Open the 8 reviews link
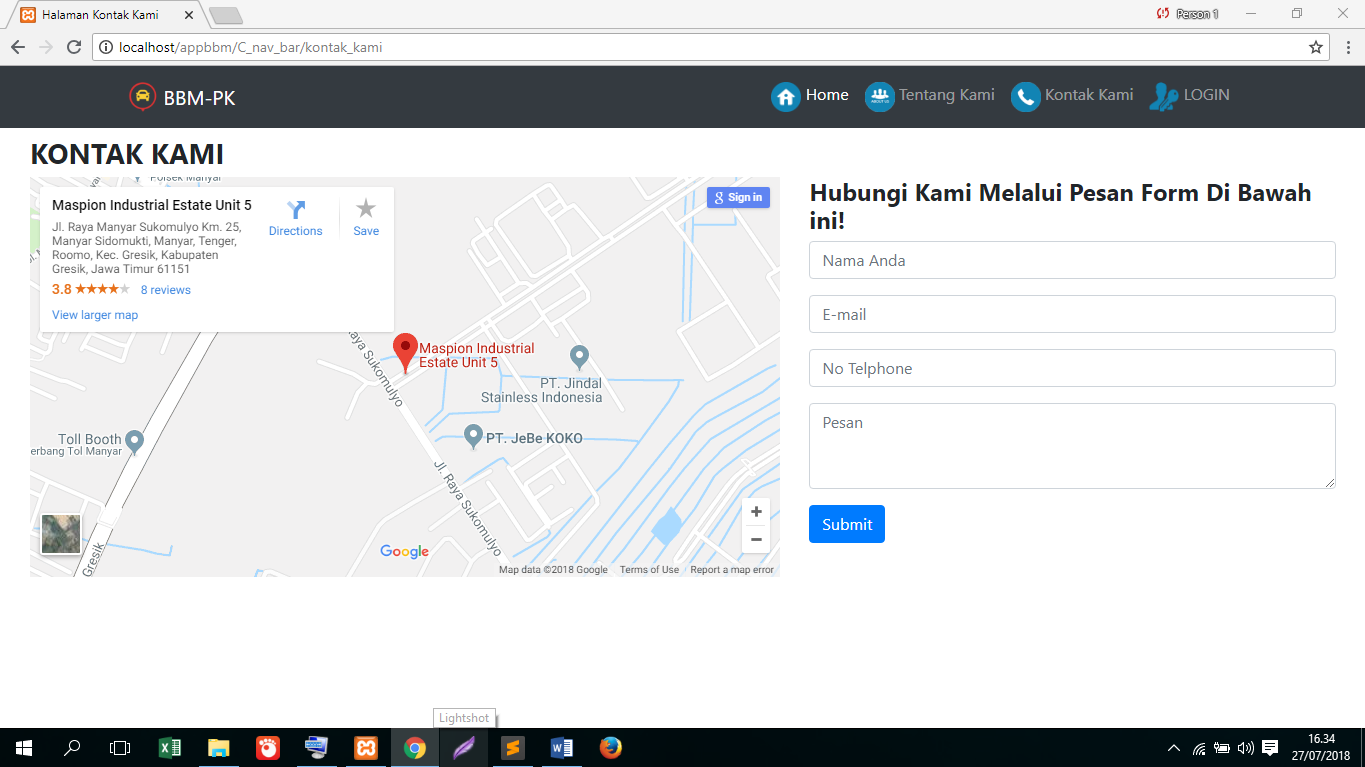1365x767 pixels. 166,290
